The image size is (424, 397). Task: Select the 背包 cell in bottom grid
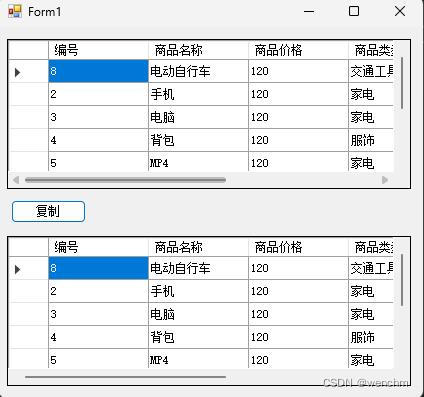pos(198,337)
